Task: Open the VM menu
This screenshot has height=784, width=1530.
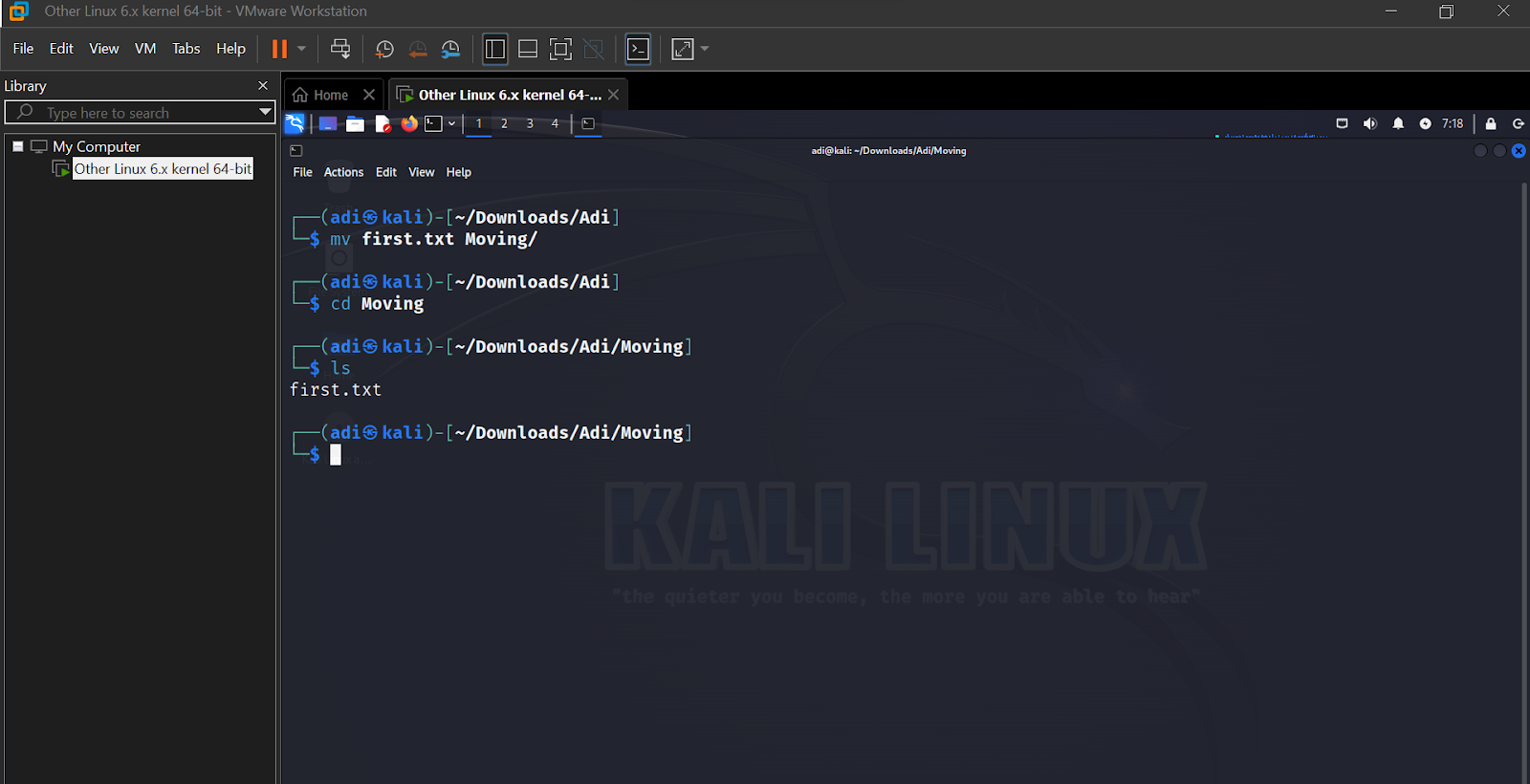Action: 145,49
